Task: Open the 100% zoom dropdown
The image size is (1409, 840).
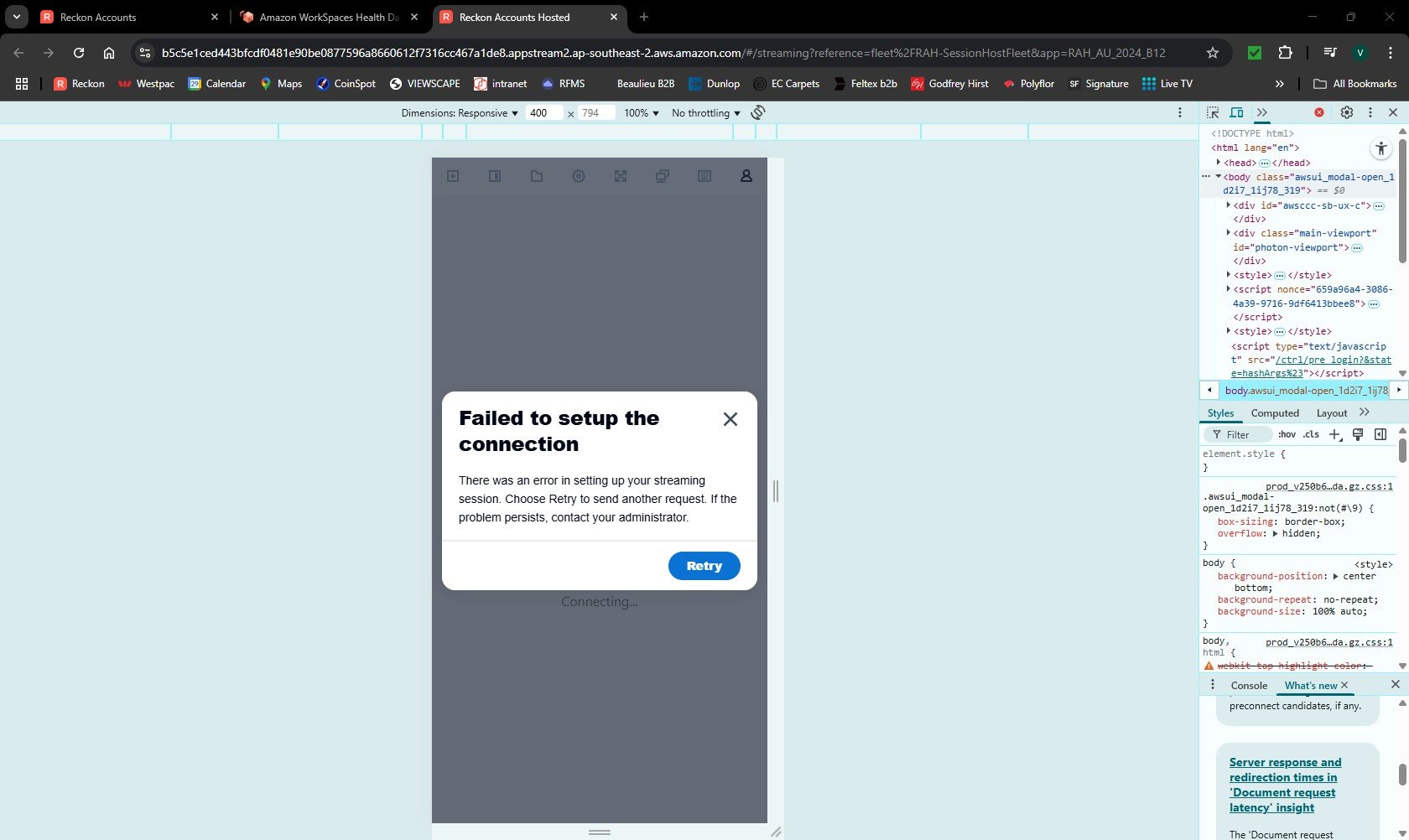Action: pos(642,113)
